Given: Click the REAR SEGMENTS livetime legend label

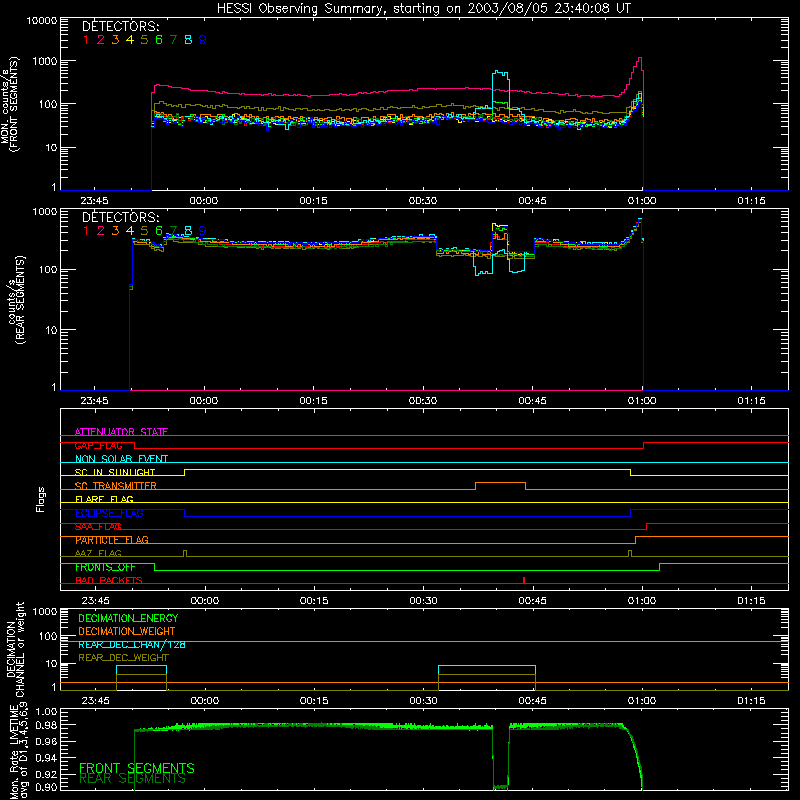Looking at the screenshot, I should pos(132,779).
